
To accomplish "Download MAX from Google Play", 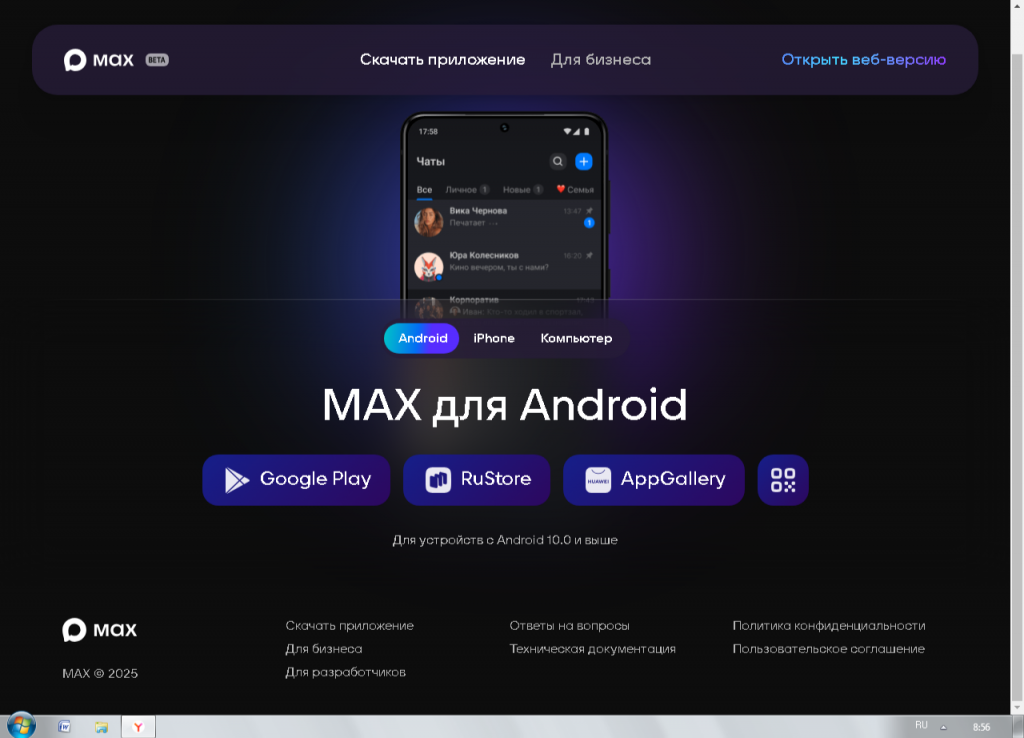I will [297, 480].
